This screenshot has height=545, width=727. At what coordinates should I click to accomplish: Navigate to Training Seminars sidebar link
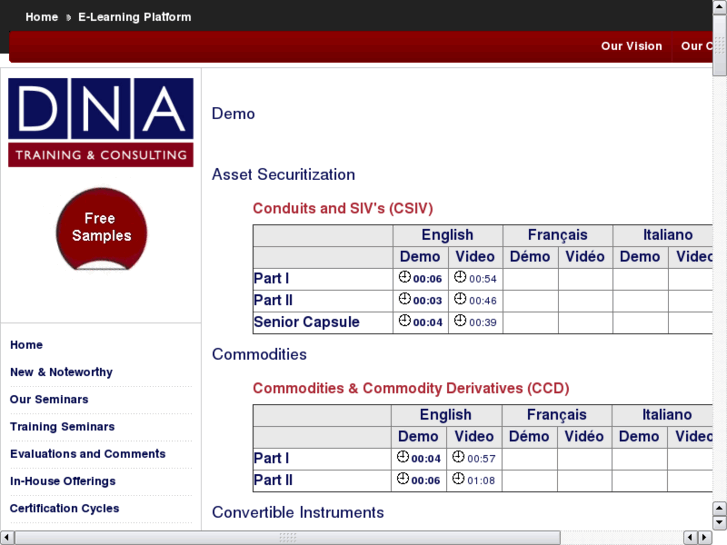click(62, 427)
